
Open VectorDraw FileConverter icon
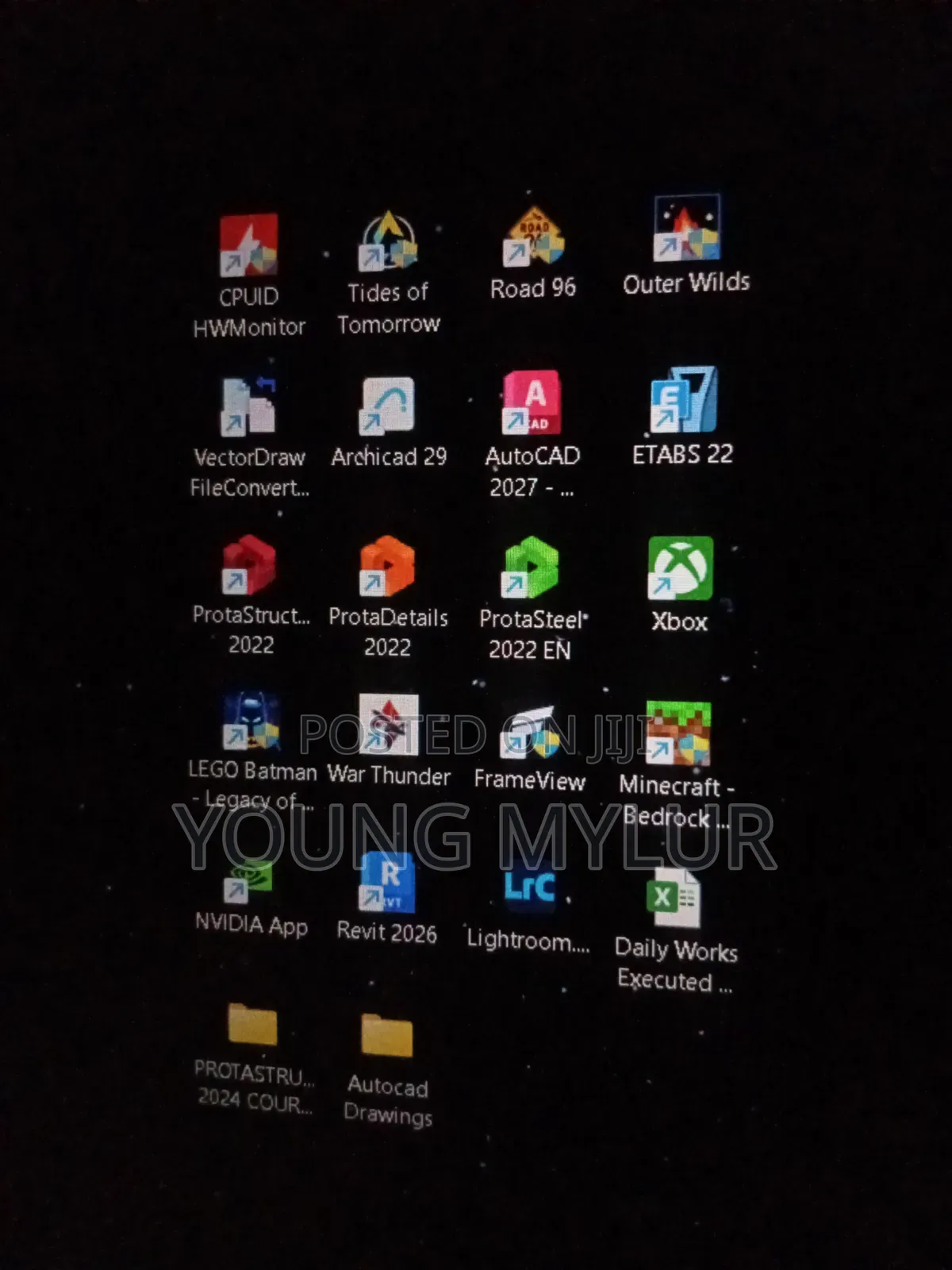[x=248, y=406]
